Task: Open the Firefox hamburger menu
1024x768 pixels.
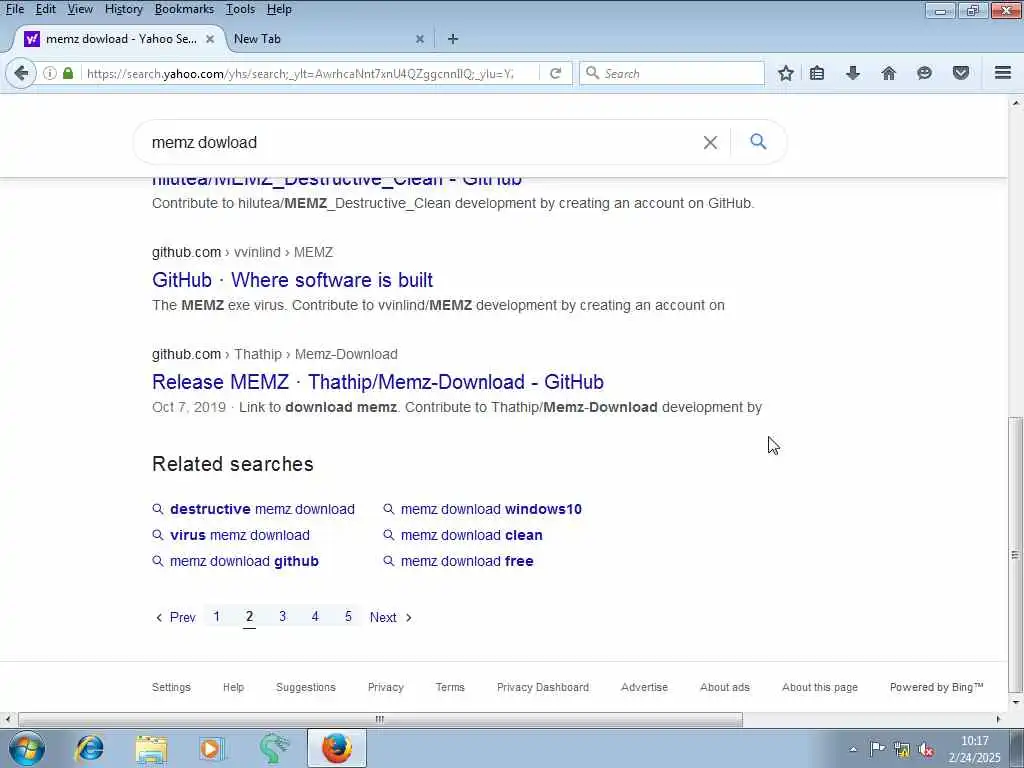Action: 1003,72
